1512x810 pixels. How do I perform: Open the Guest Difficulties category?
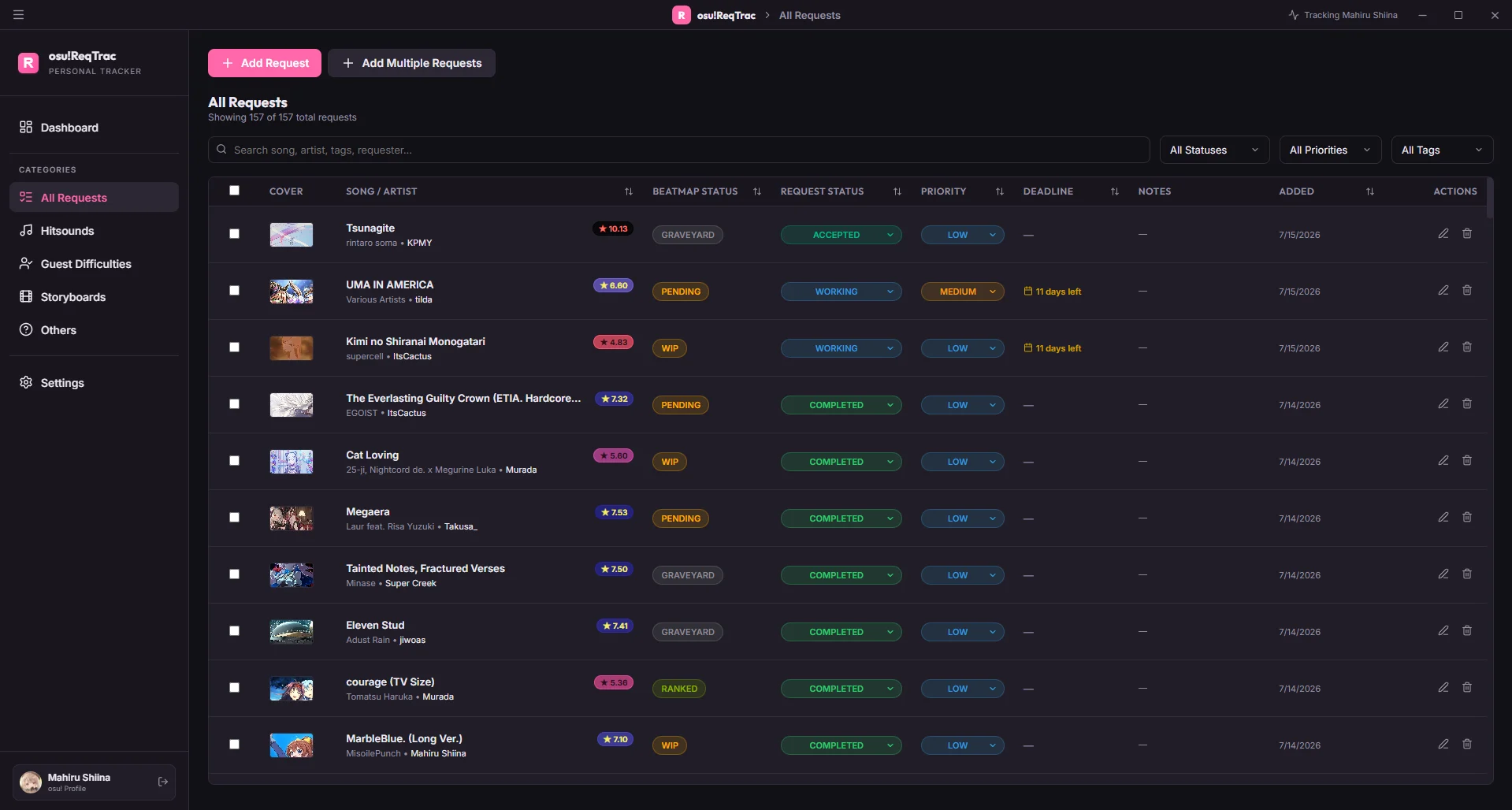coord(94,264)
